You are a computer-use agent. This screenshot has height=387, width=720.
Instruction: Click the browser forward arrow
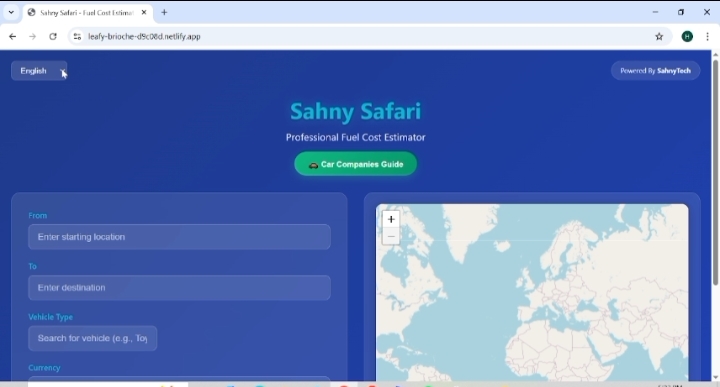32,36
